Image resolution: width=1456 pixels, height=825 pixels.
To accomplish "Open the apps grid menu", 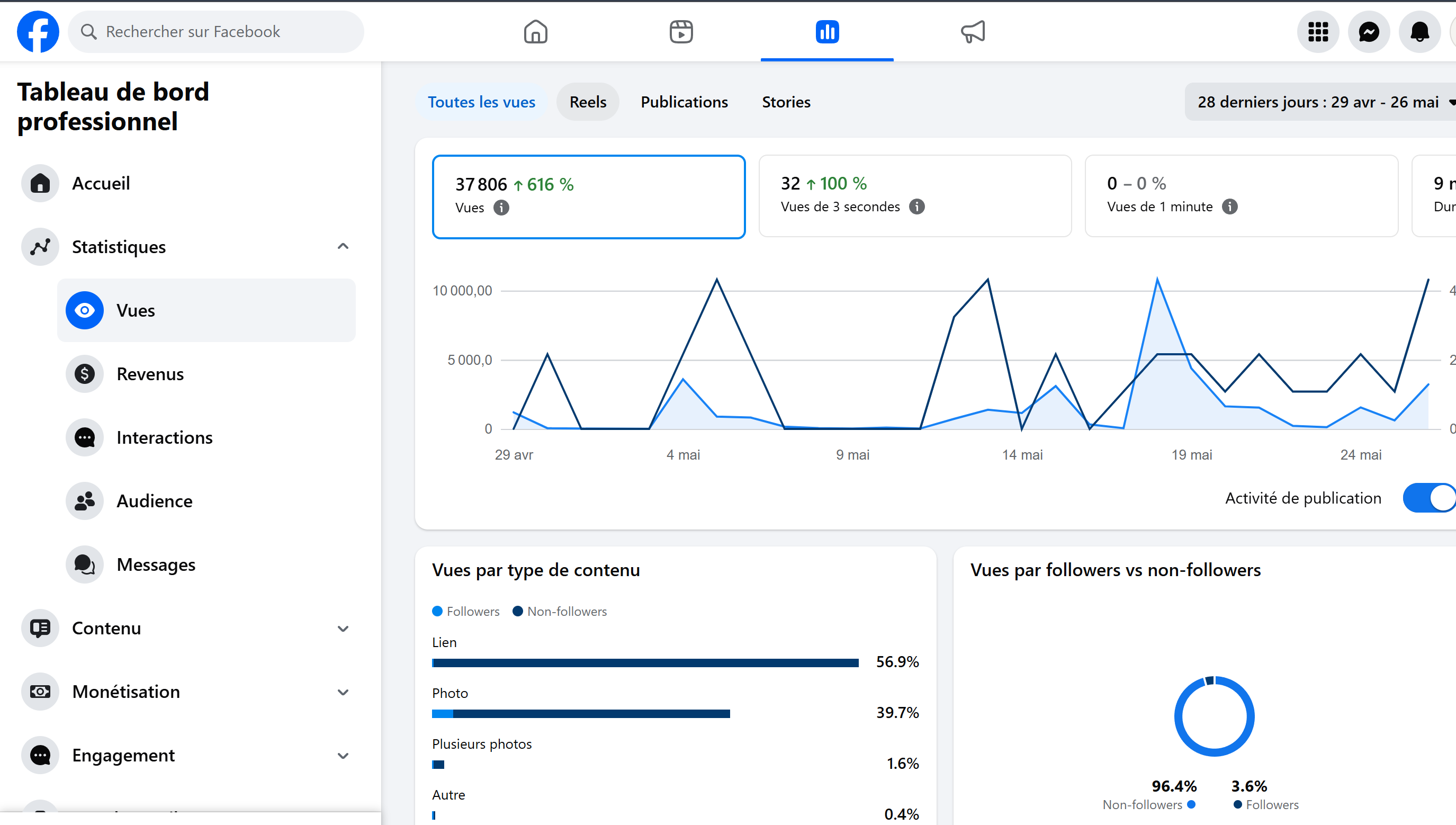I will (1318, 32).
